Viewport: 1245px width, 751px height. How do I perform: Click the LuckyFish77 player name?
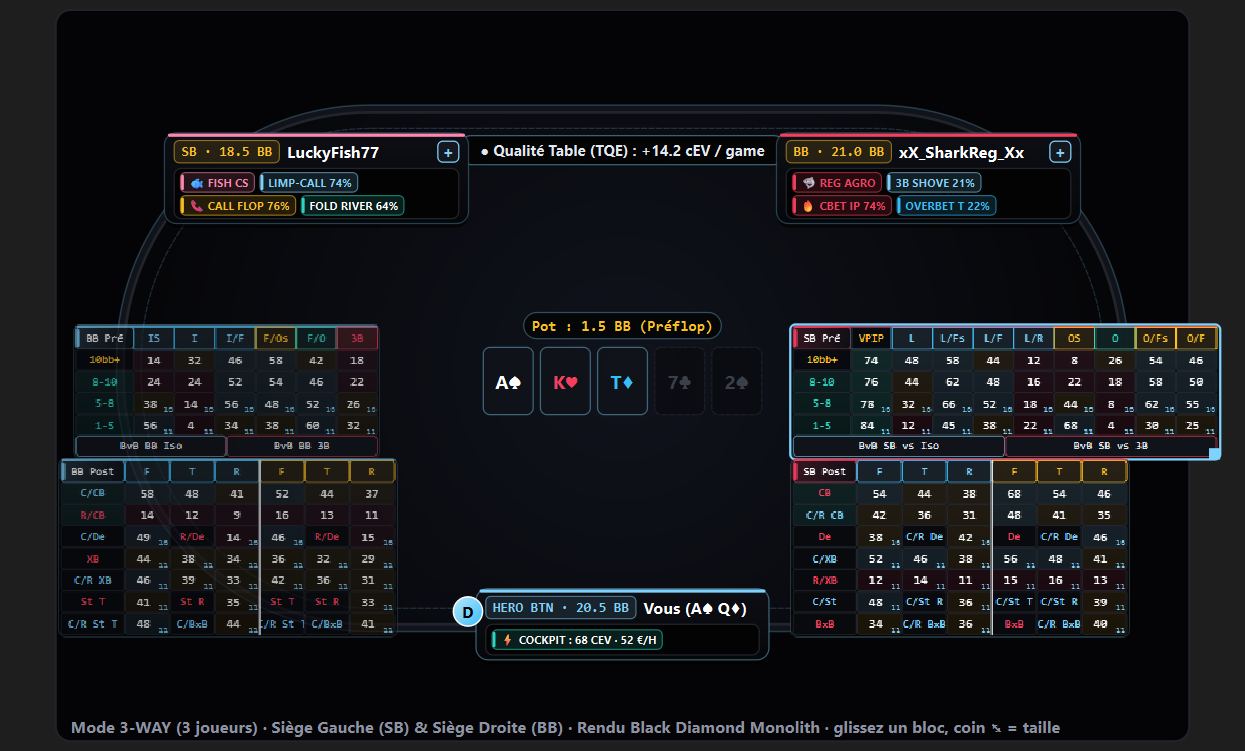[333, 152]
